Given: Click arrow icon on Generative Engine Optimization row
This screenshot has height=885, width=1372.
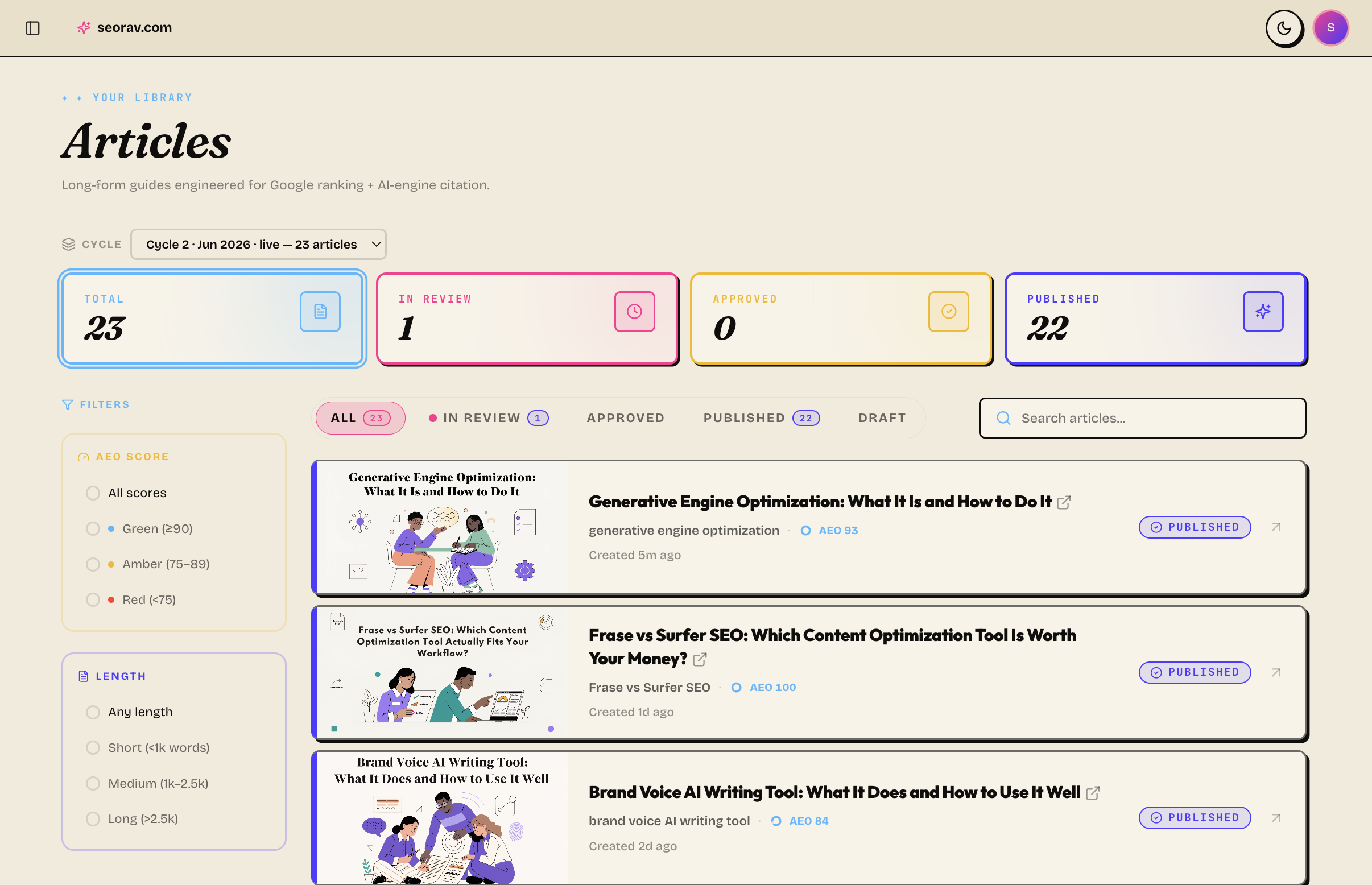Looking at the screenshot, I should pos(1276,527).
